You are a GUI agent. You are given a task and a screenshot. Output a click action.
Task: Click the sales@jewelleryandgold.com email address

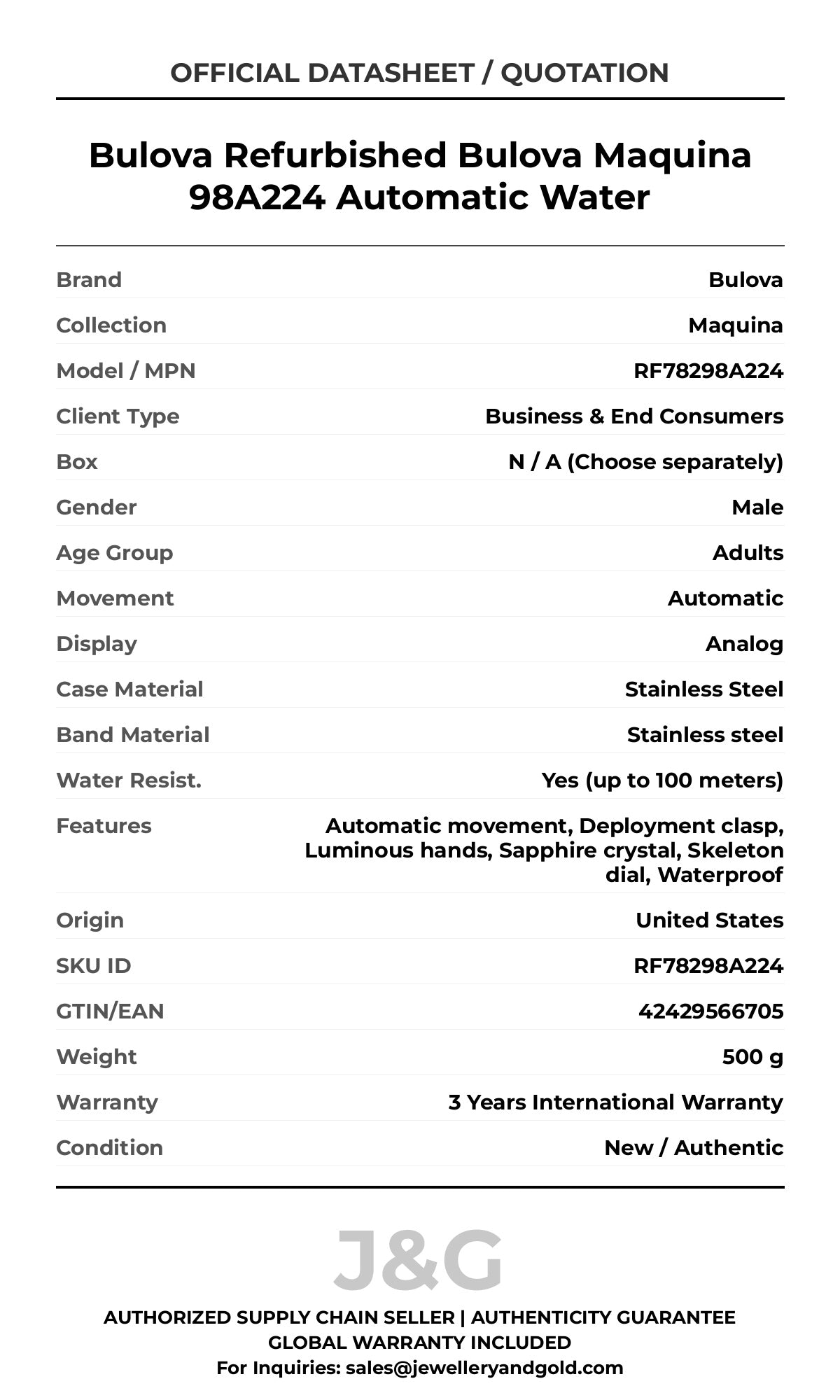pyautogui.click(x=484, y=1367)
